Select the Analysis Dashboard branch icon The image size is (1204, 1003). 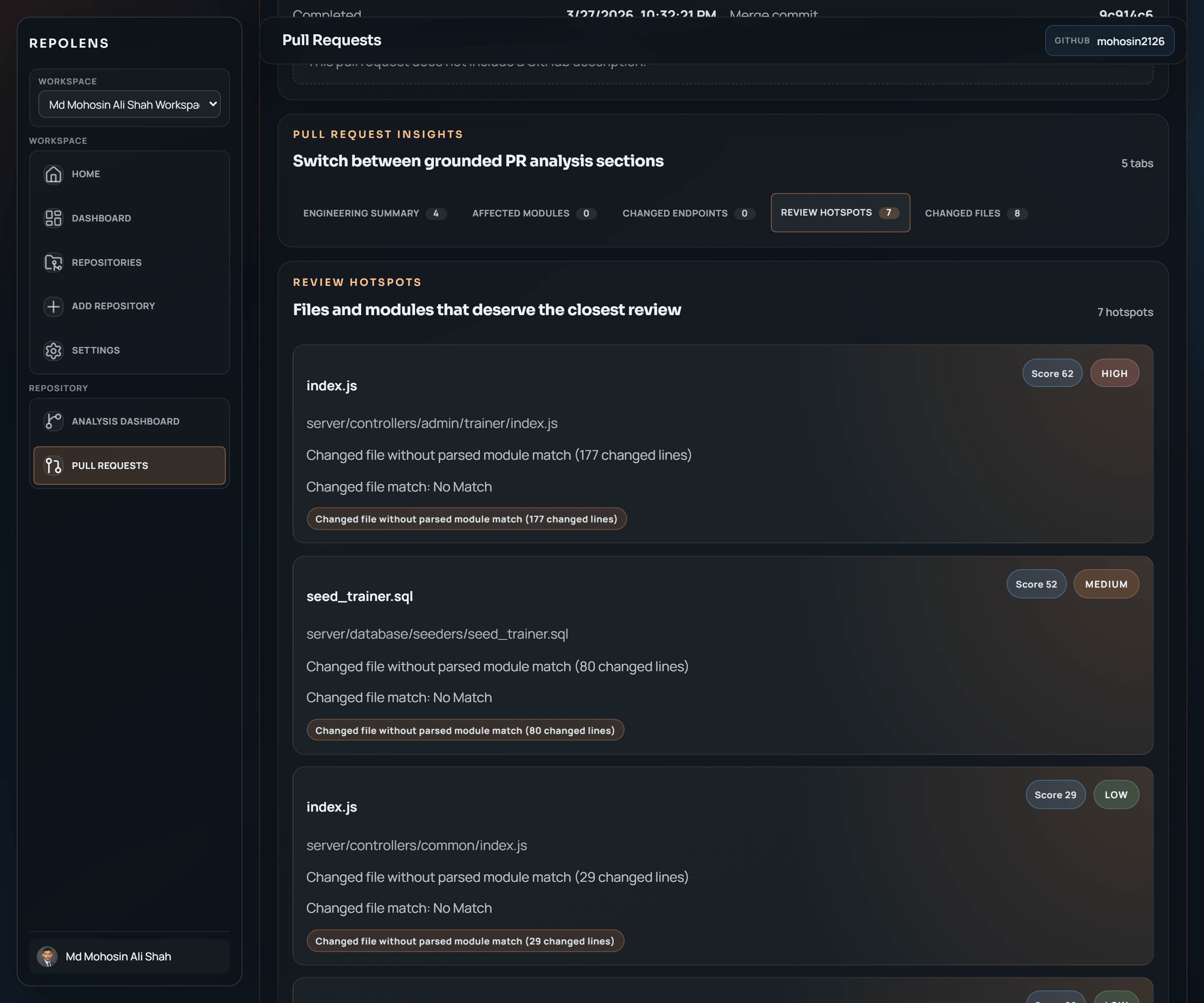point(54,421)
